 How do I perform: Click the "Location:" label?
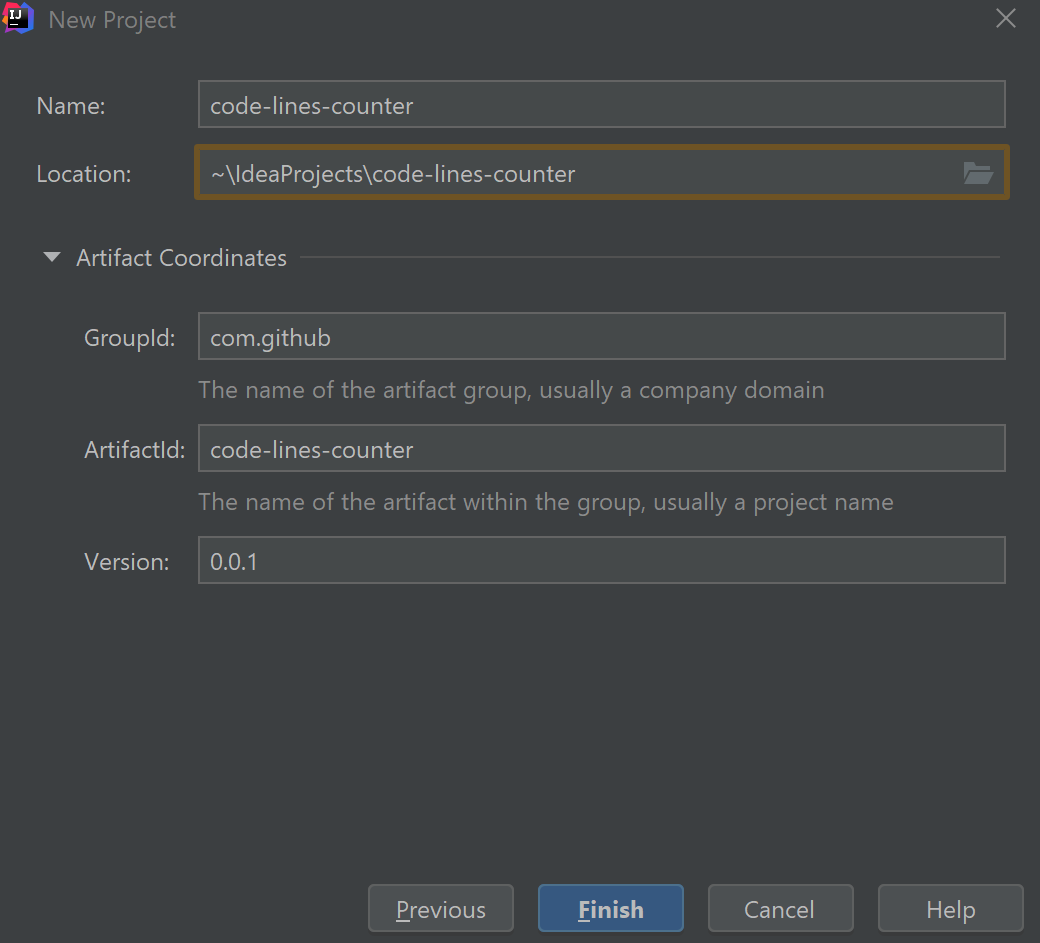(x=84, y=174)
